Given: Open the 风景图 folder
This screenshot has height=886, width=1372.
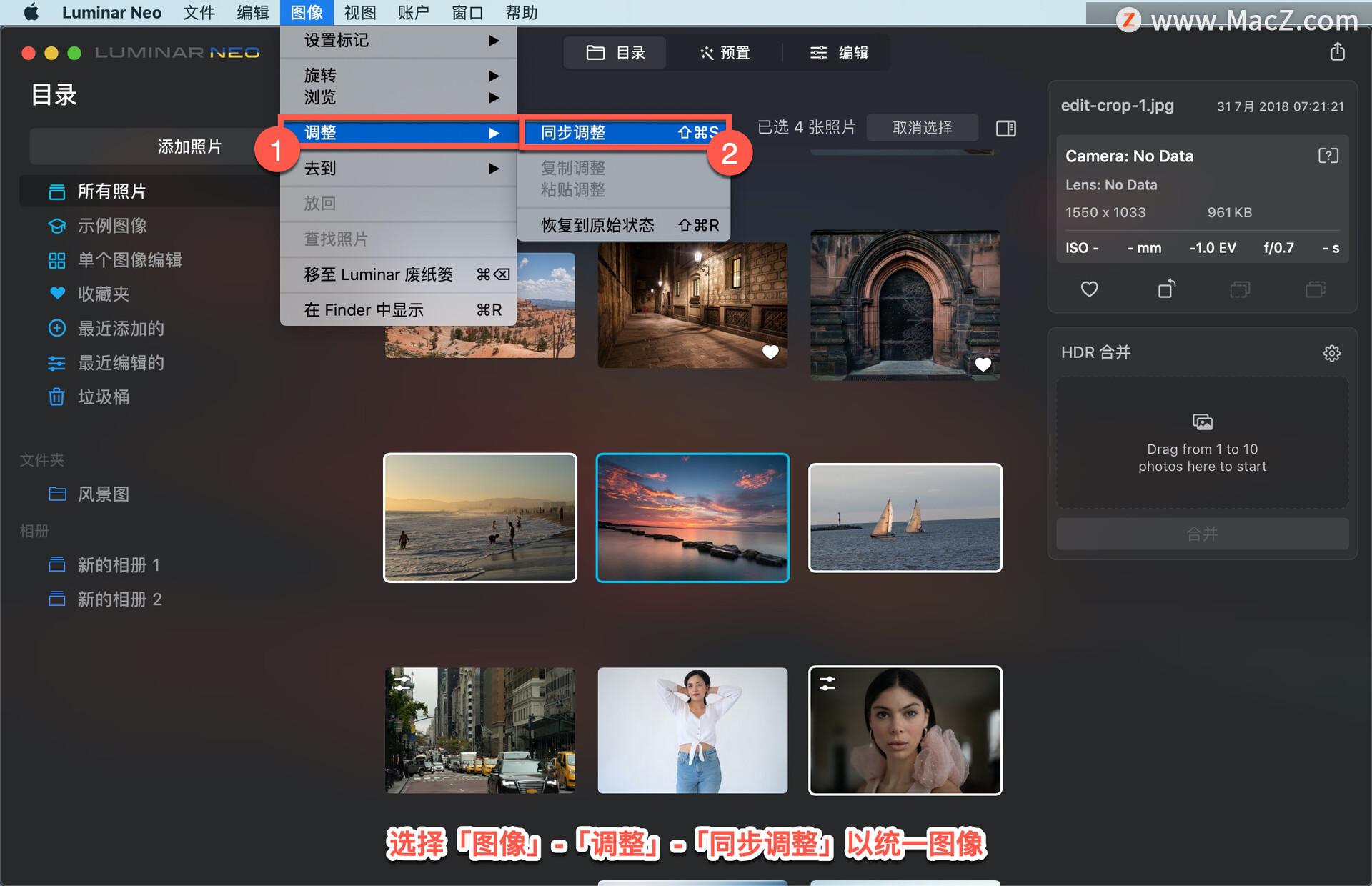Looking at the screenshot, I should (x=104, y=494).
